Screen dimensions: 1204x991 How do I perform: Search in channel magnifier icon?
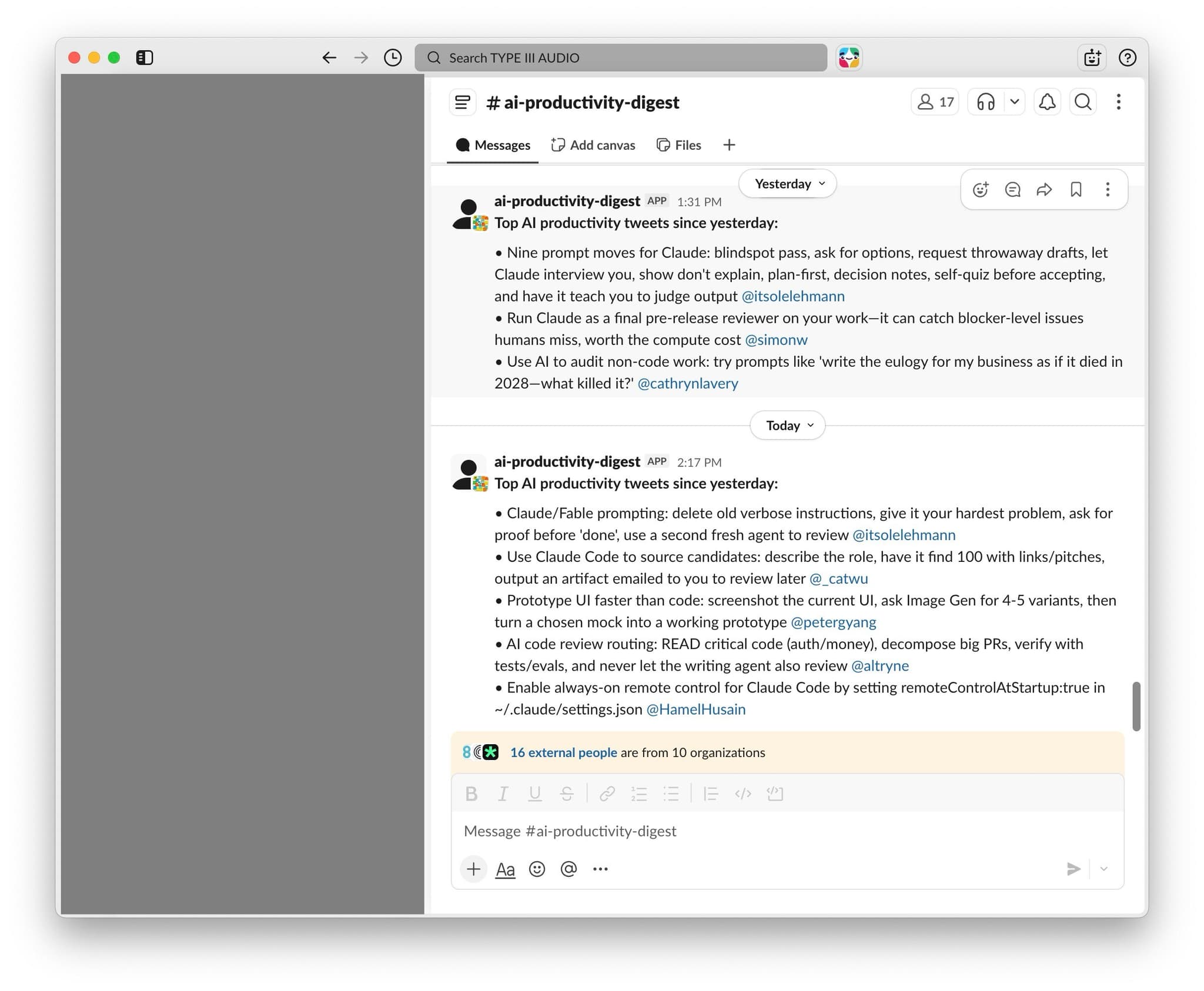[x=1083, y=102]
